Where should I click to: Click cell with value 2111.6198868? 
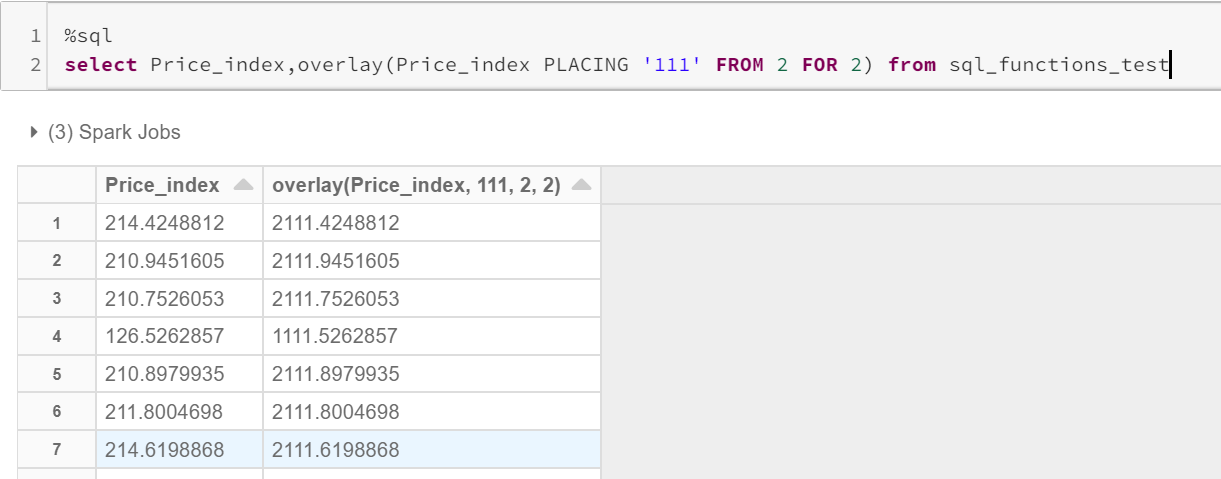(x=335, y=450)
